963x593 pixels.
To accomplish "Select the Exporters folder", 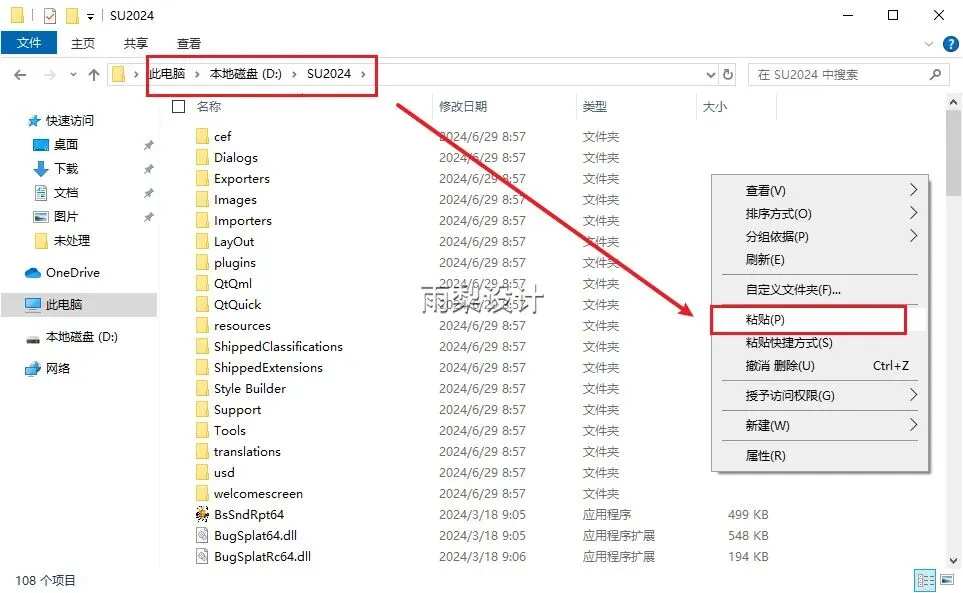I will pyautogui.click(x=242, y=179).
